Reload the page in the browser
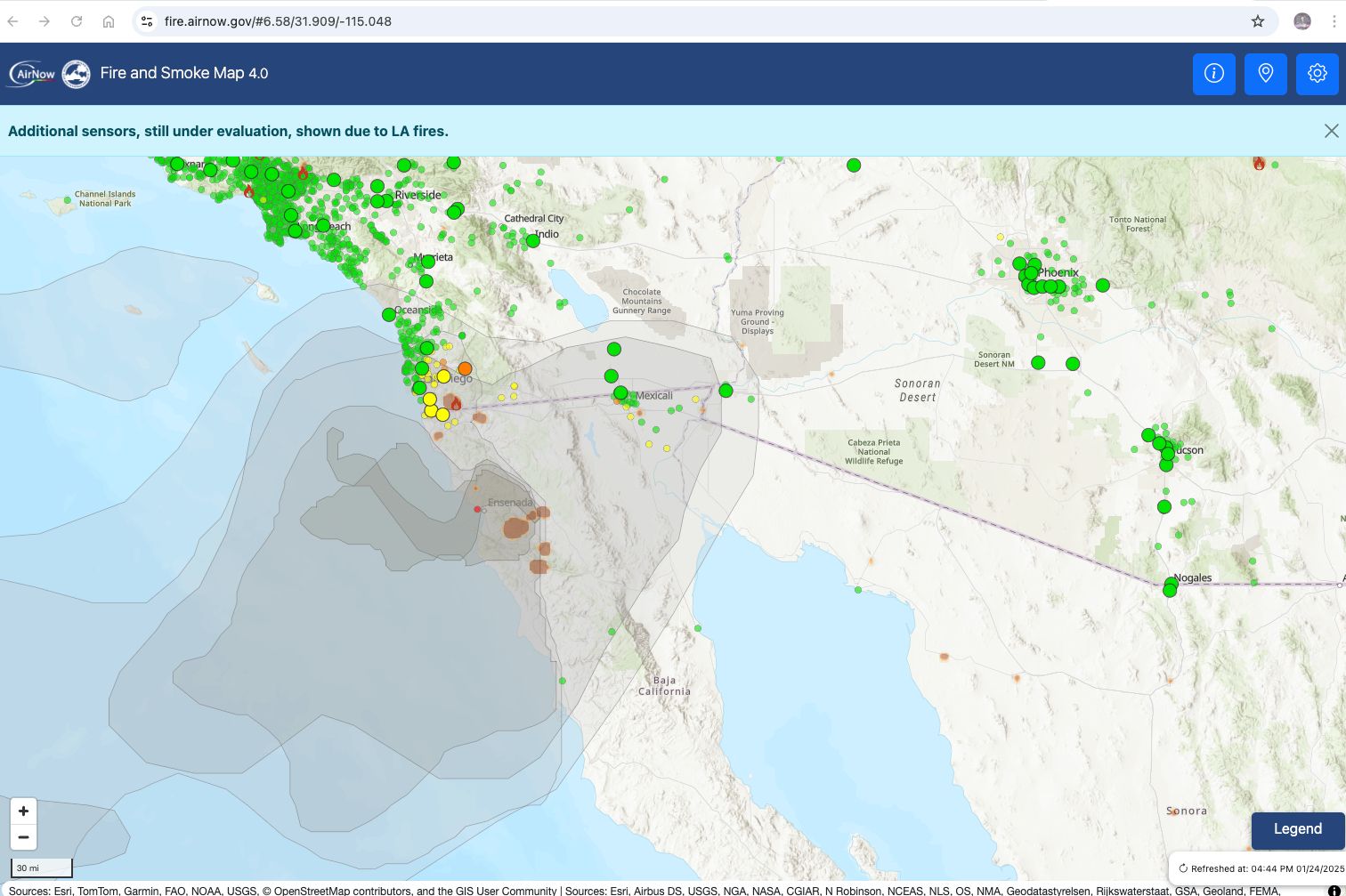This screenshot has height=896, width=1346. pyautogui.click(x=77, y=21)
